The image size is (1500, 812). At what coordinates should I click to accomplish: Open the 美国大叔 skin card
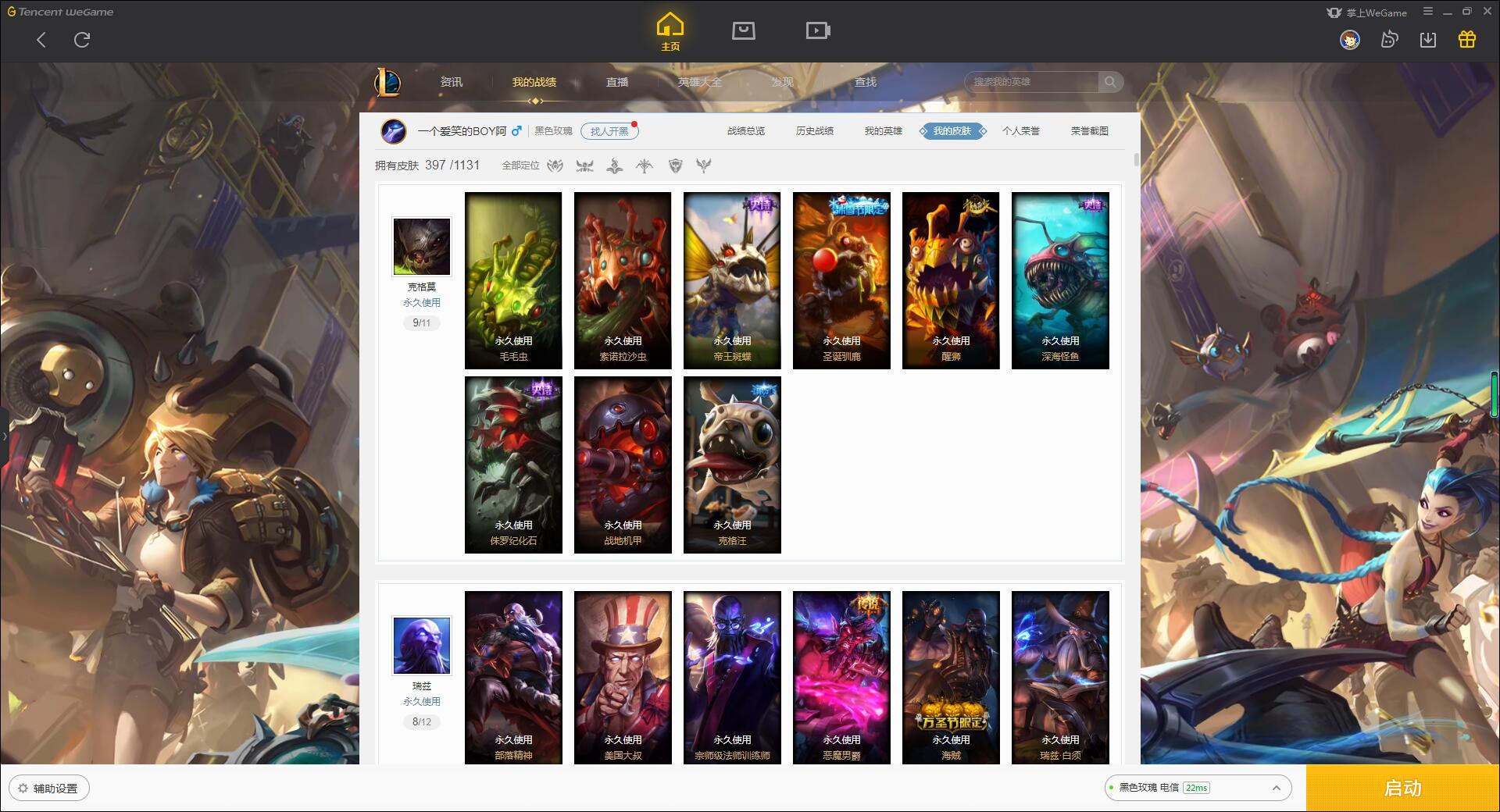(x=623, y=677)
